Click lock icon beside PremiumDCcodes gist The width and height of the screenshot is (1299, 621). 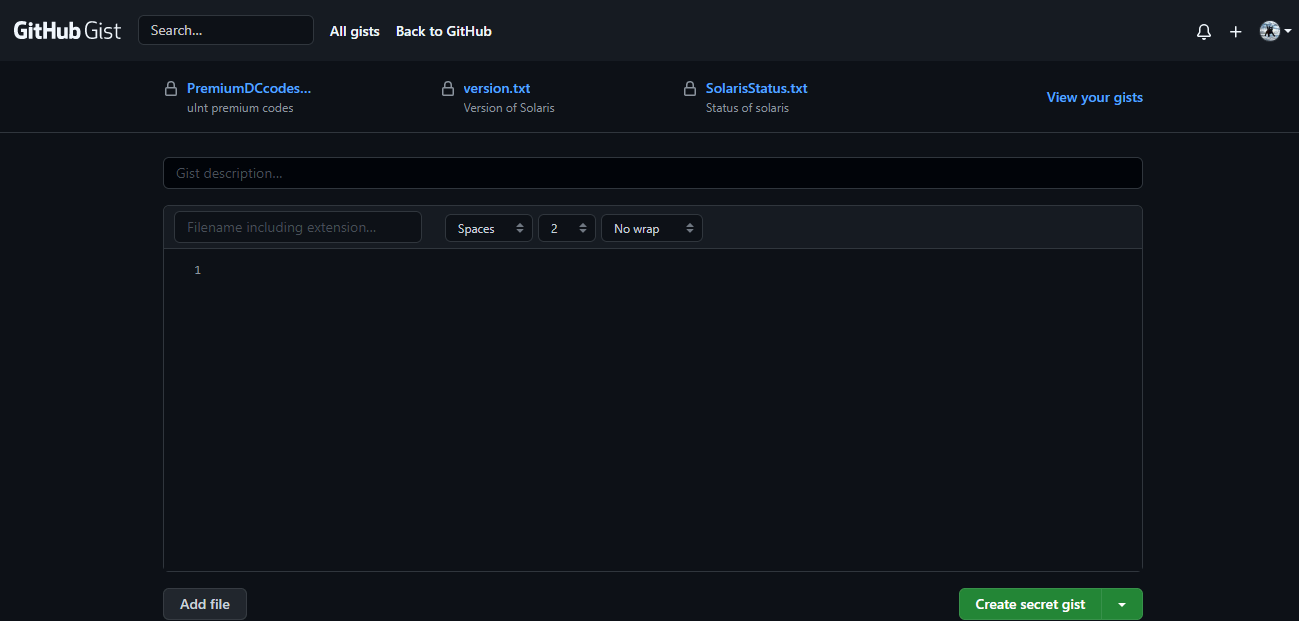point(172,89)
